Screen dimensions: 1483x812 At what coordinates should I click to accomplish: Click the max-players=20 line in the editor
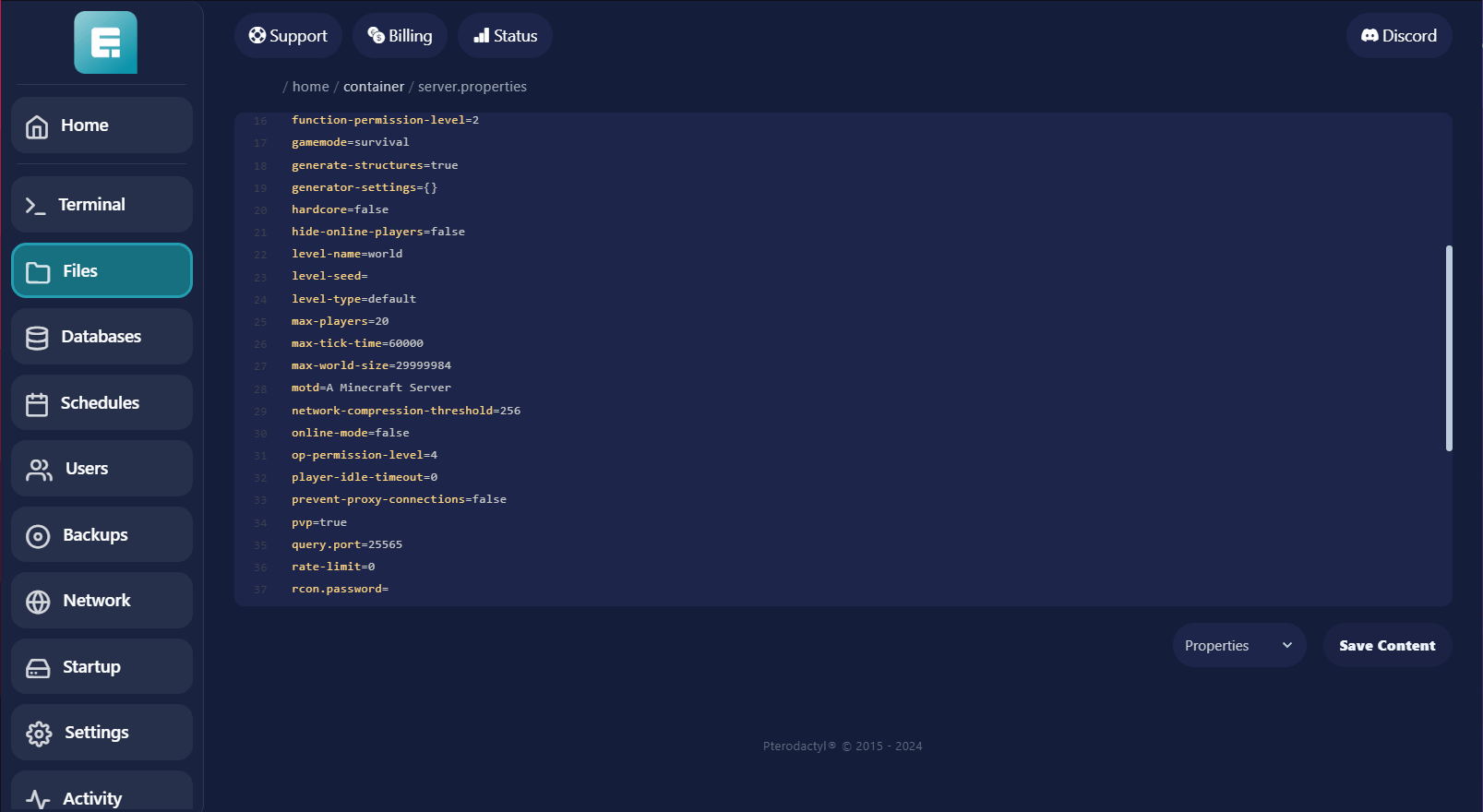340,321
